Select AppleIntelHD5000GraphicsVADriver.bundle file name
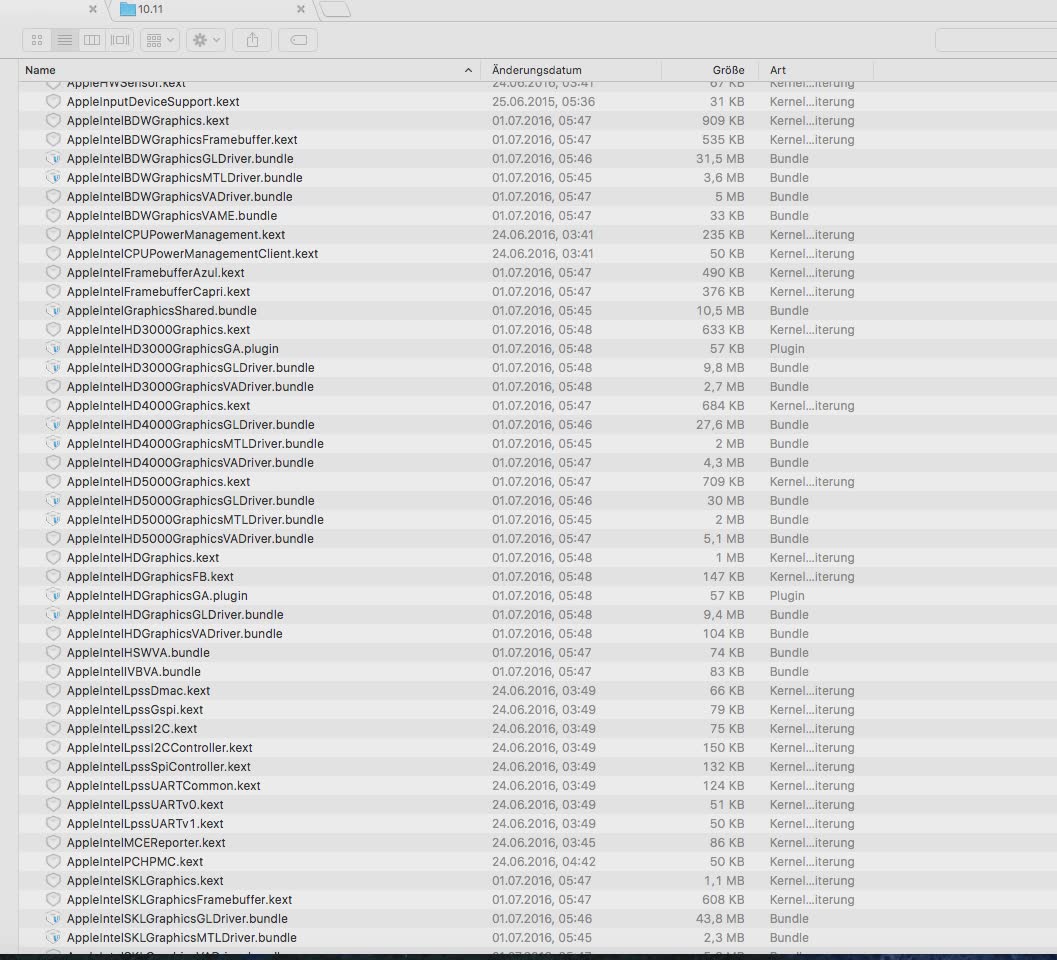This screenshot has width=1057, height=960. click(x=190, y=539)
